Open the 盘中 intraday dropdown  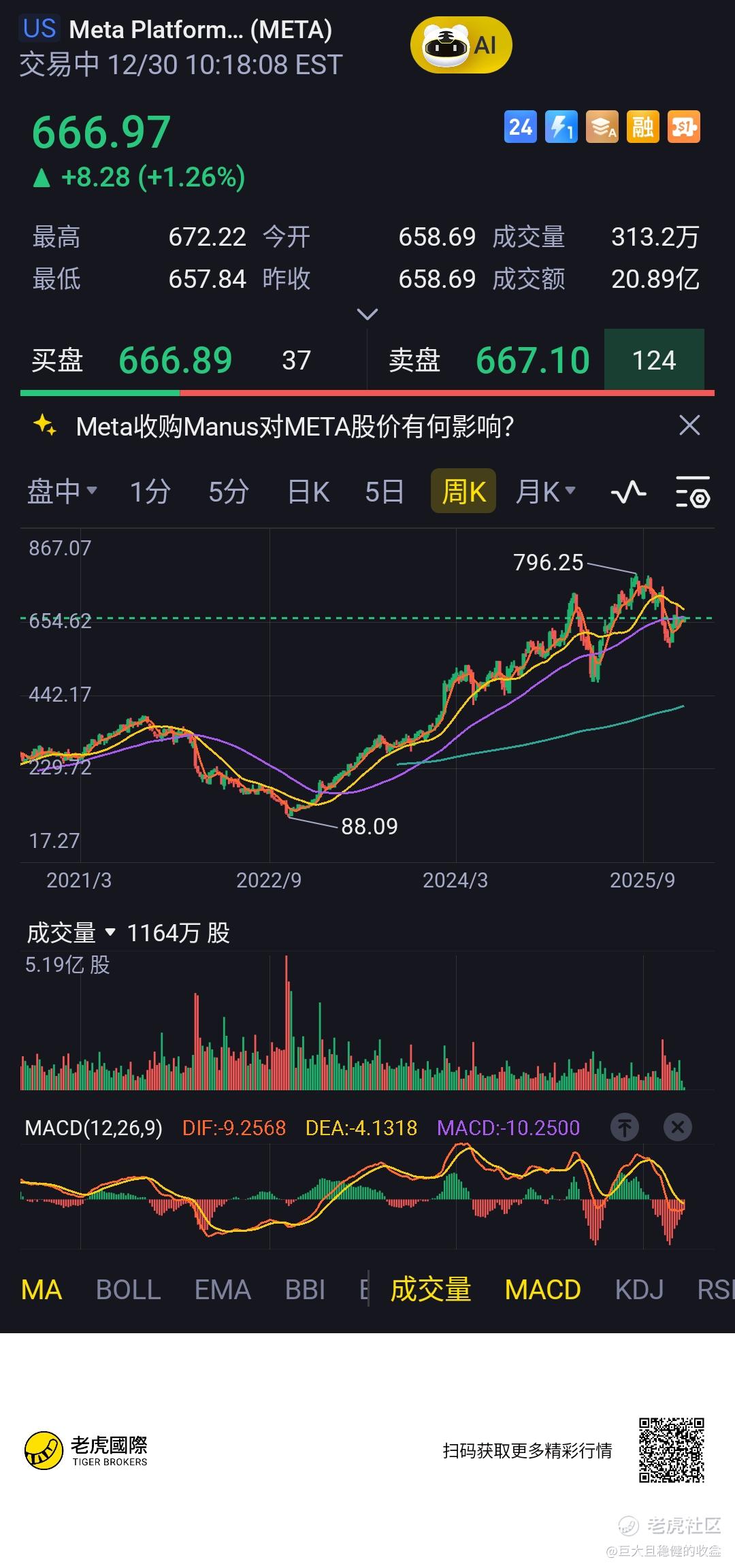tap(62, 491)
